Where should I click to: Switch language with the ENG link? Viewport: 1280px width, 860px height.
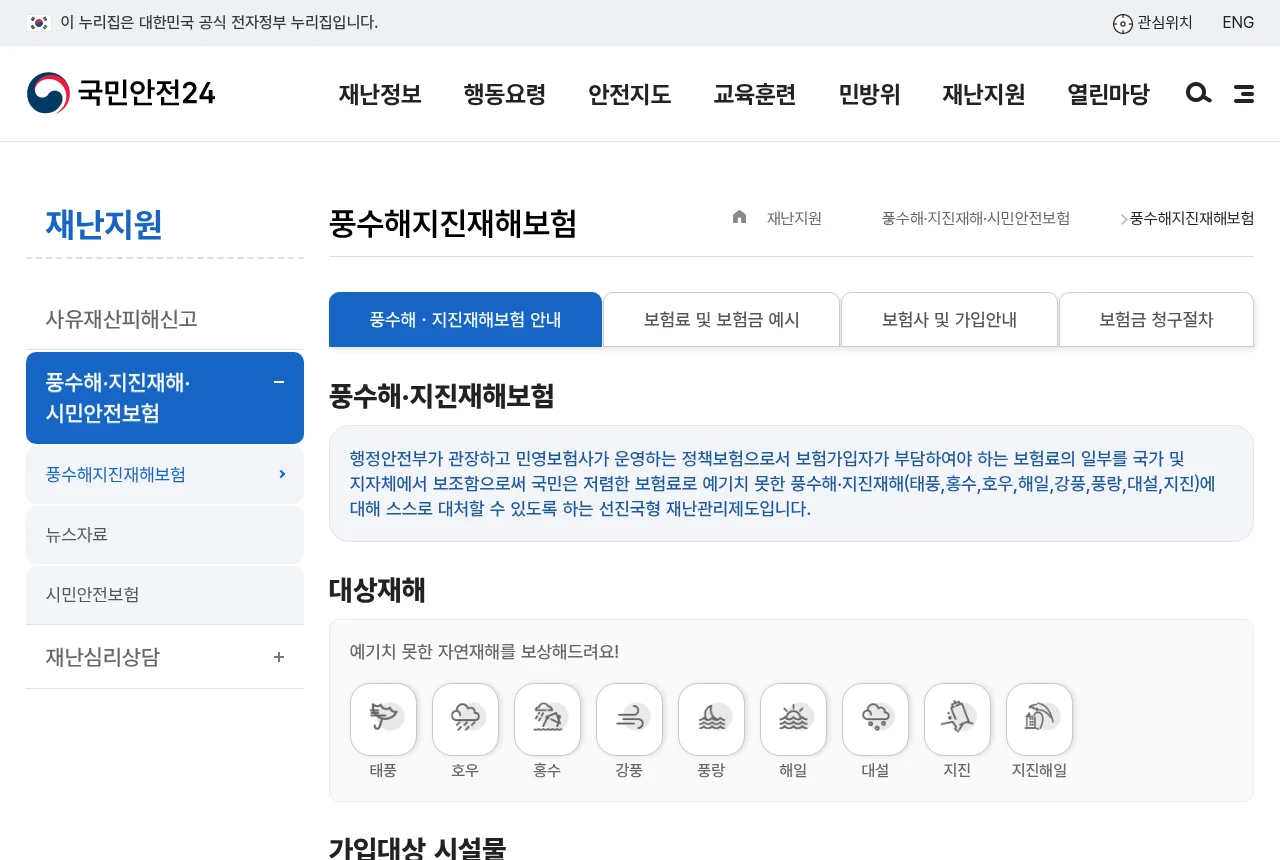[1238, 22]
